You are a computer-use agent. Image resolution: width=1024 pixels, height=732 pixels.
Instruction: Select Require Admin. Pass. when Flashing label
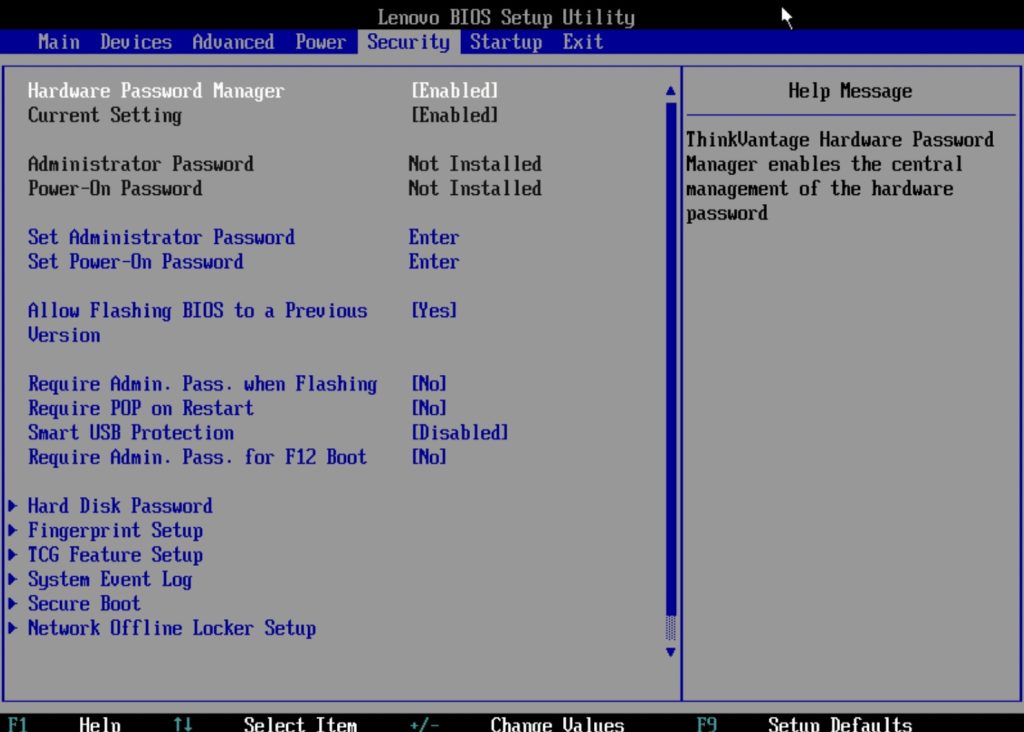[202, 384]
